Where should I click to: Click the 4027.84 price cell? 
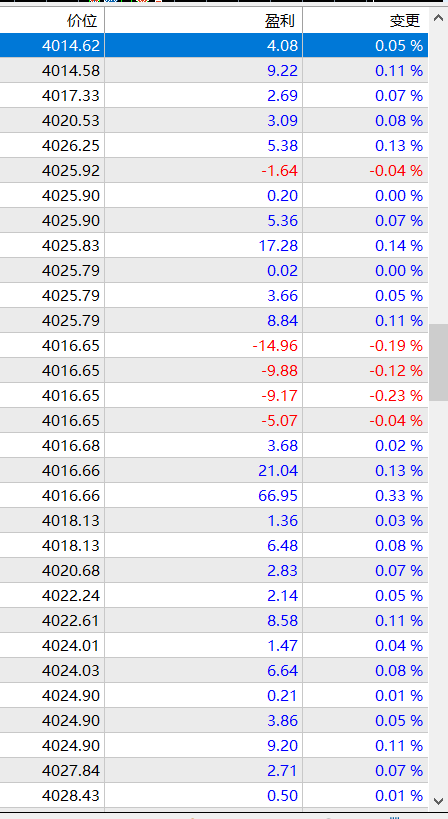(x=52, y=770)
